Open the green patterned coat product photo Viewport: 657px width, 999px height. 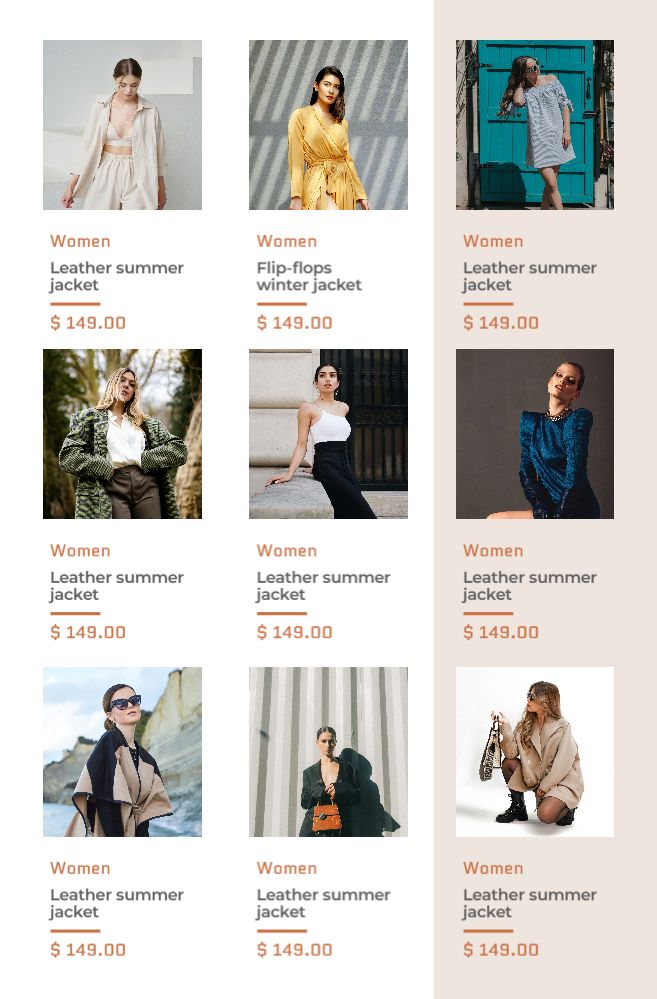122,434
